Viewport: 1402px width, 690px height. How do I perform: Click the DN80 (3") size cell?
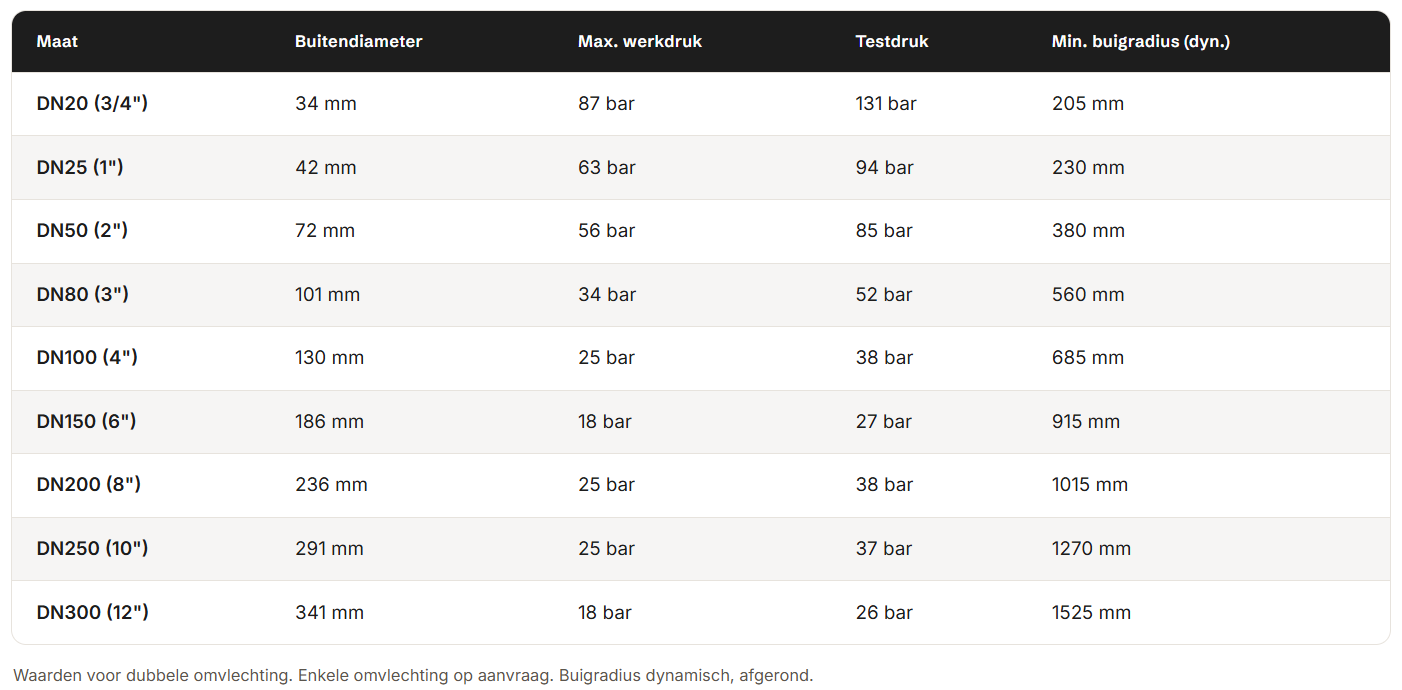[83, 295]
